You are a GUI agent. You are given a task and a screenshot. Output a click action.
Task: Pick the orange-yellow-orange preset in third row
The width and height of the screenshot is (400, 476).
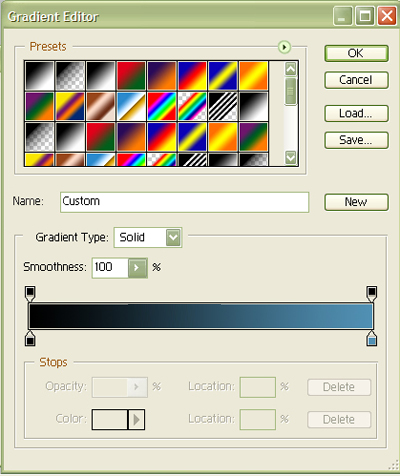pos(223,137)
